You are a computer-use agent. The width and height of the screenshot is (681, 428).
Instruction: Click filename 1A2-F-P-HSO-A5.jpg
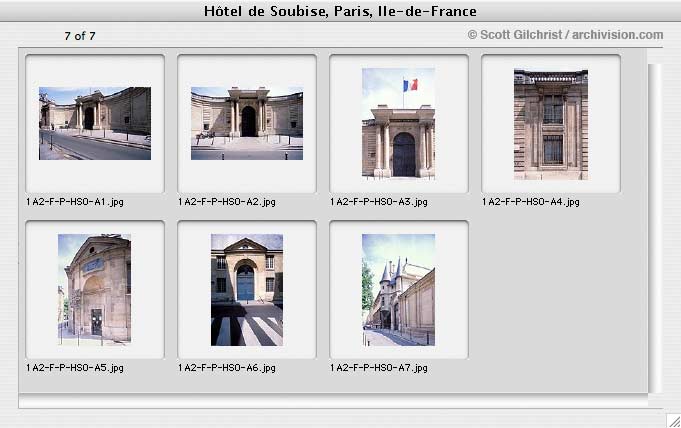click(75, 368)
